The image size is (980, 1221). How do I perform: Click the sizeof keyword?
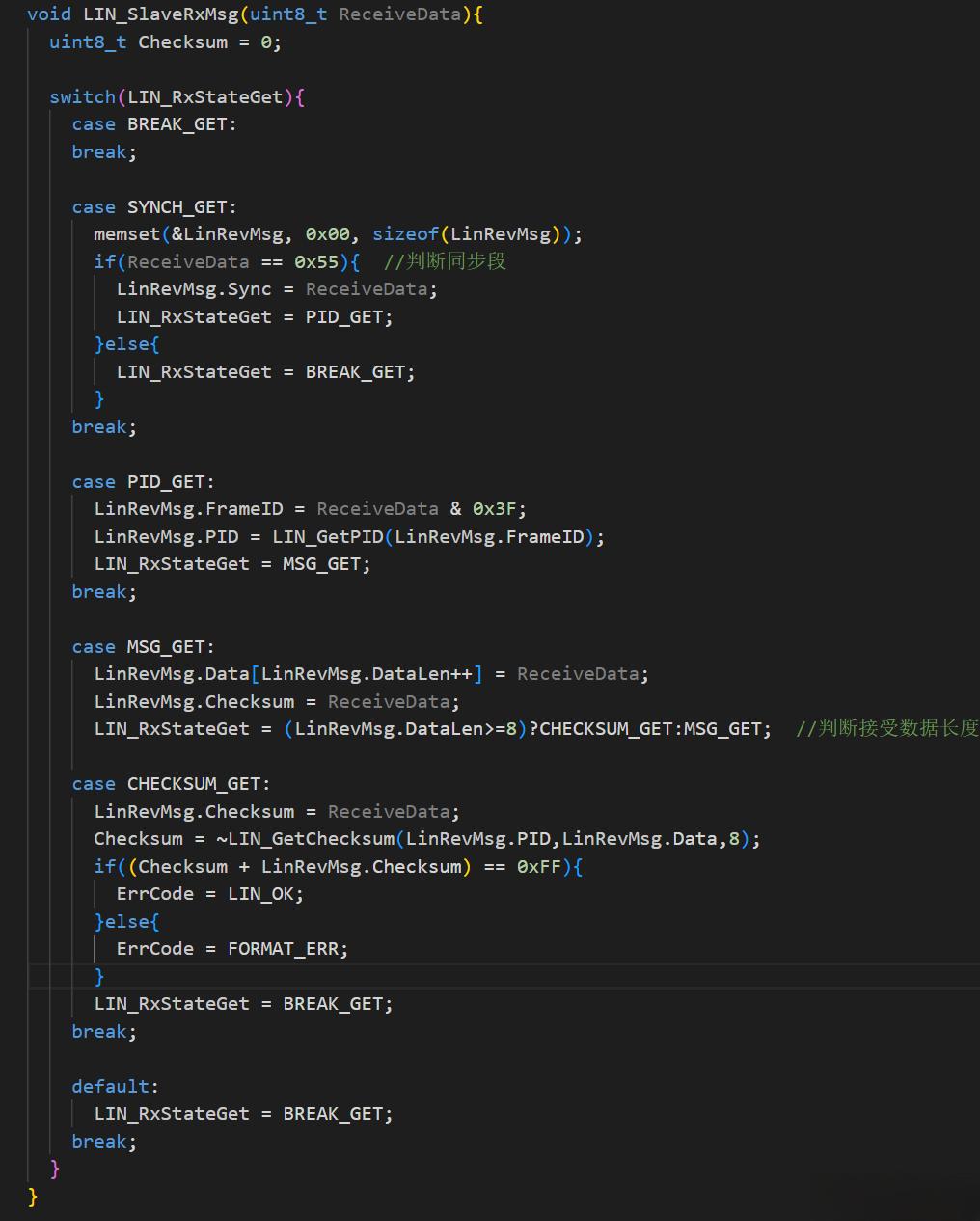coord(405,234)
